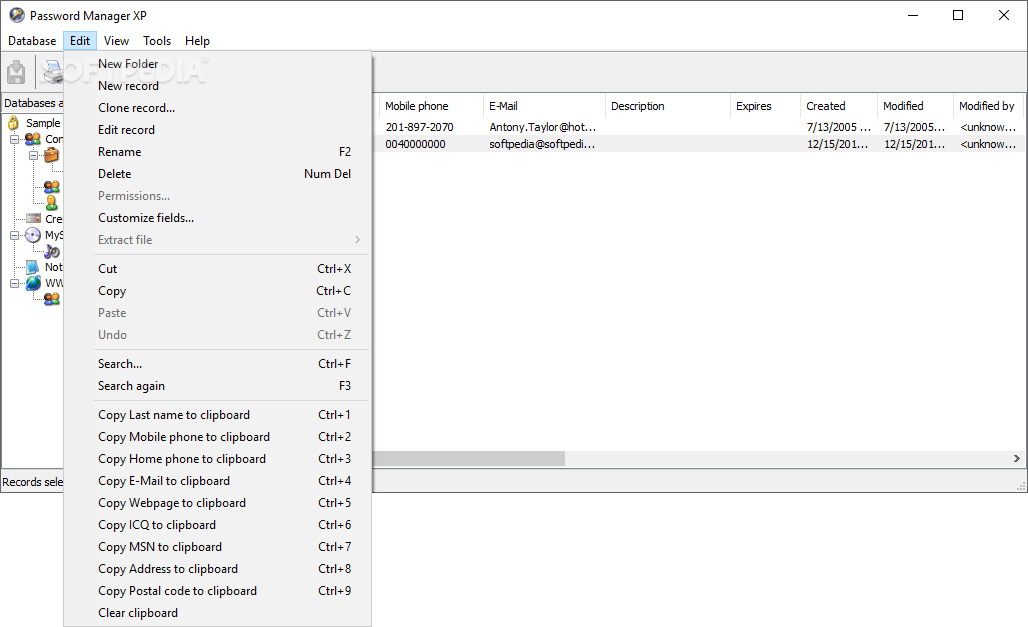Open Search... from the menu
The height and width of the screenshot is (627, 1028).
(x=218, y=364)
